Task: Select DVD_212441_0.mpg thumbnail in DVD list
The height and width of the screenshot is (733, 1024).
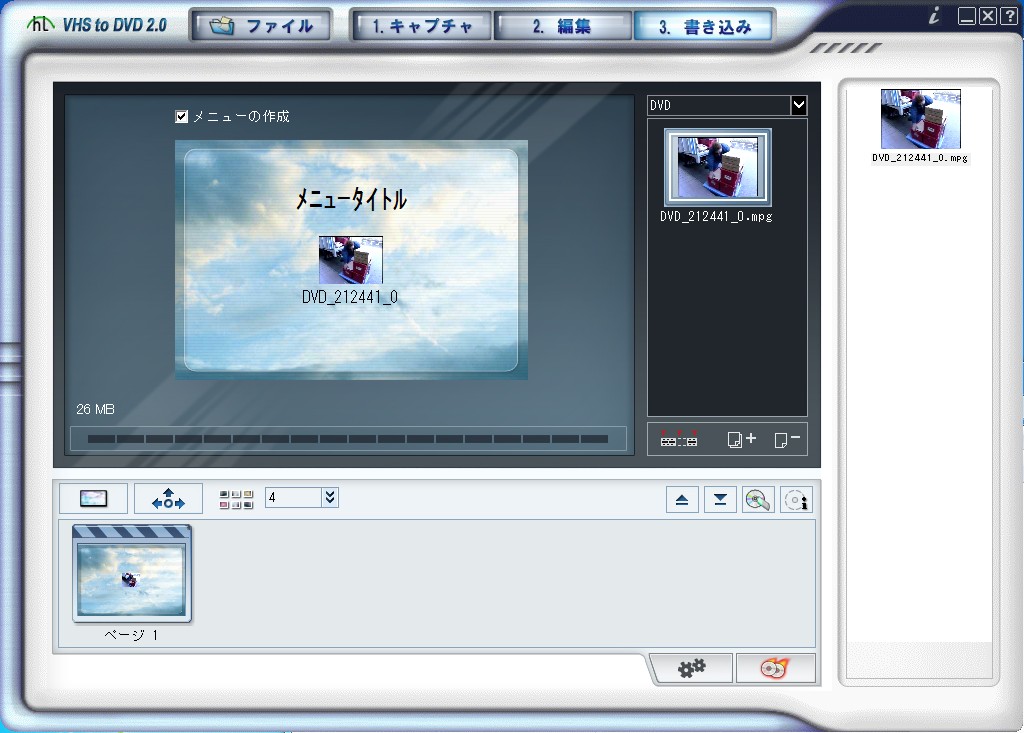Action: [717, 167]
